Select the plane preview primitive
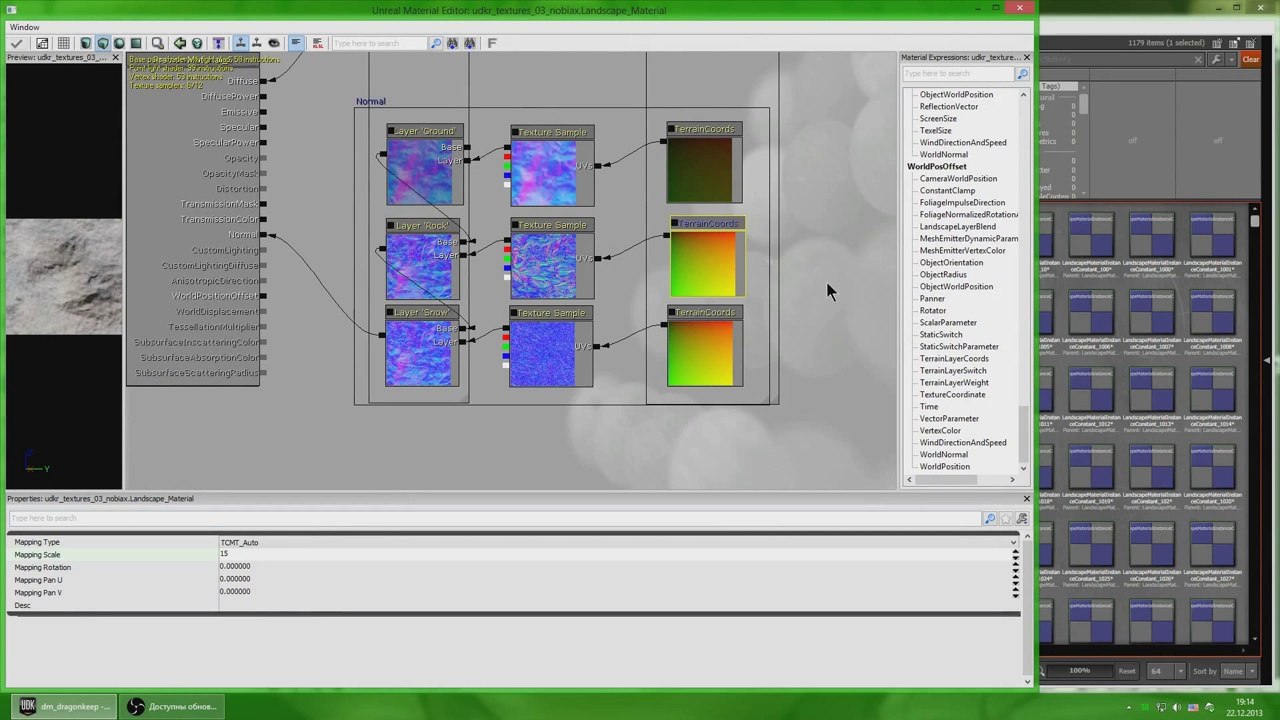Screen dimensions: 1280x720 [x=136, y=43]
